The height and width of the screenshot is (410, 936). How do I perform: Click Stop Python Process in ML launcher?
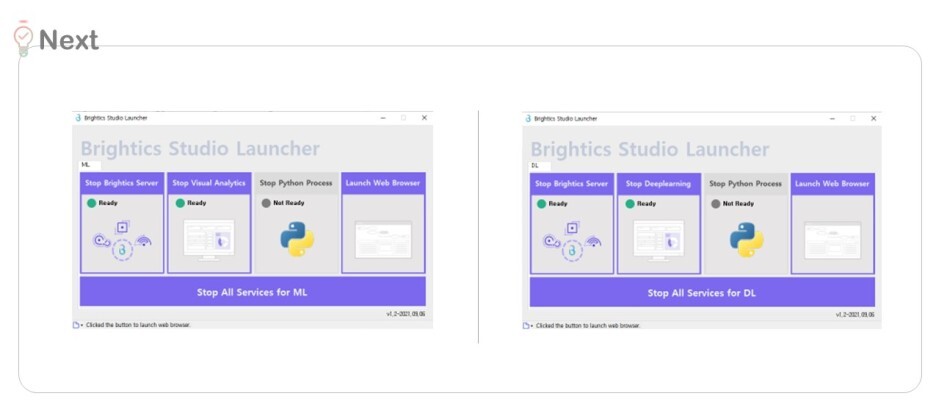click(x=296, y=183)
